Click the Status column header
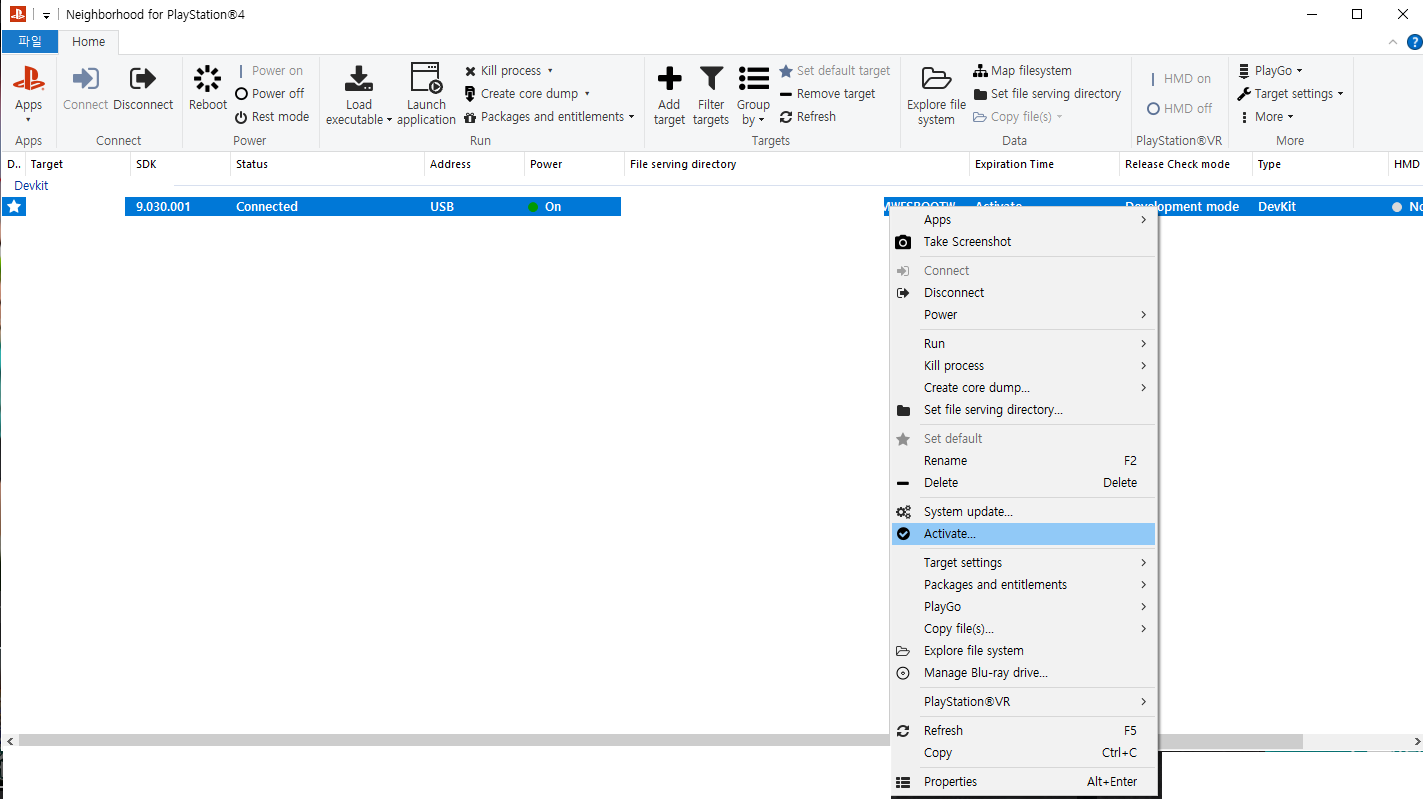The image size is (1423, 799). tap(252, 164)
